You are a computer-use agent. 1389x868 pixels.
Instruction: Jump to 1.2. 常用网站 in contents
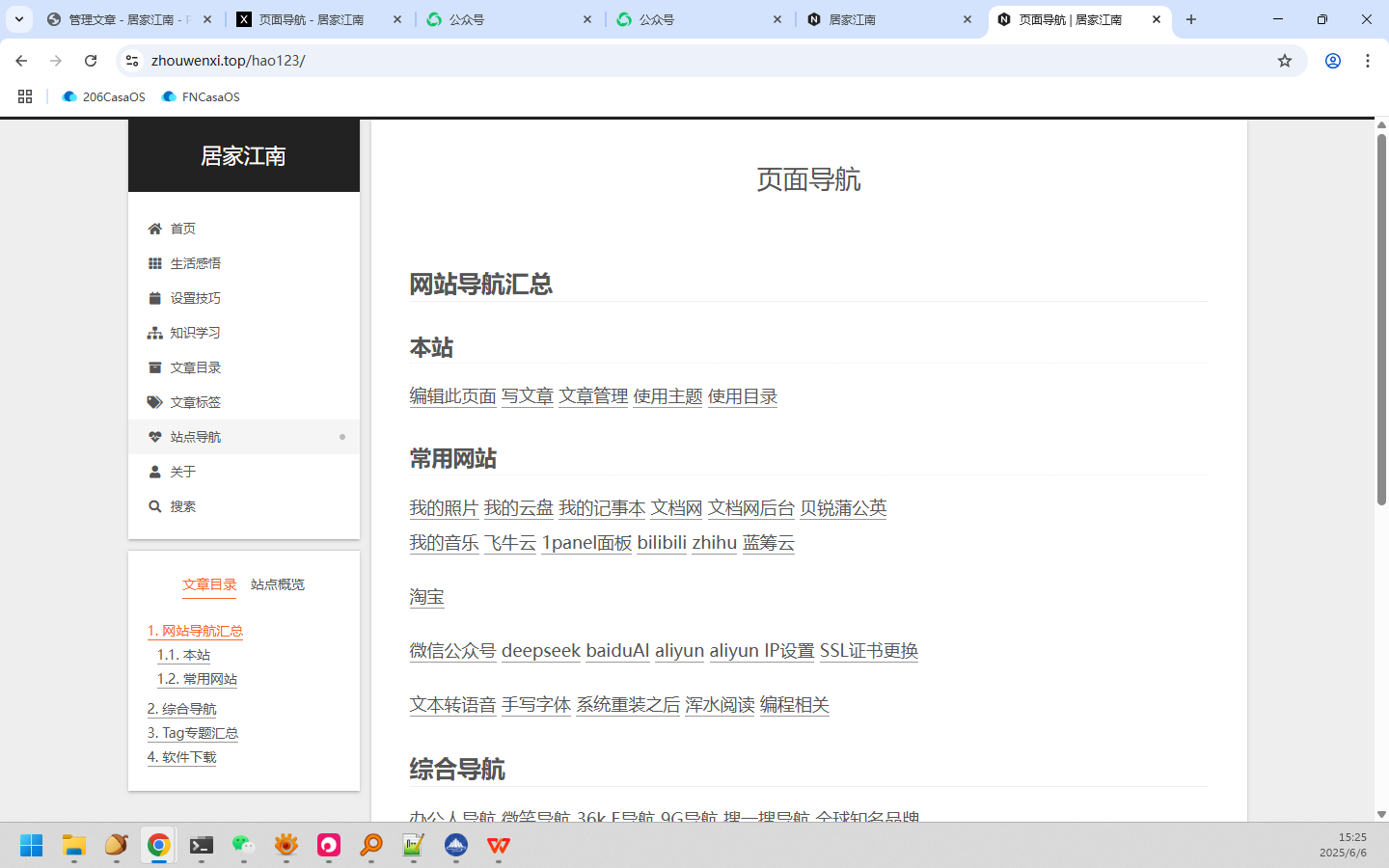coord(197,679)
